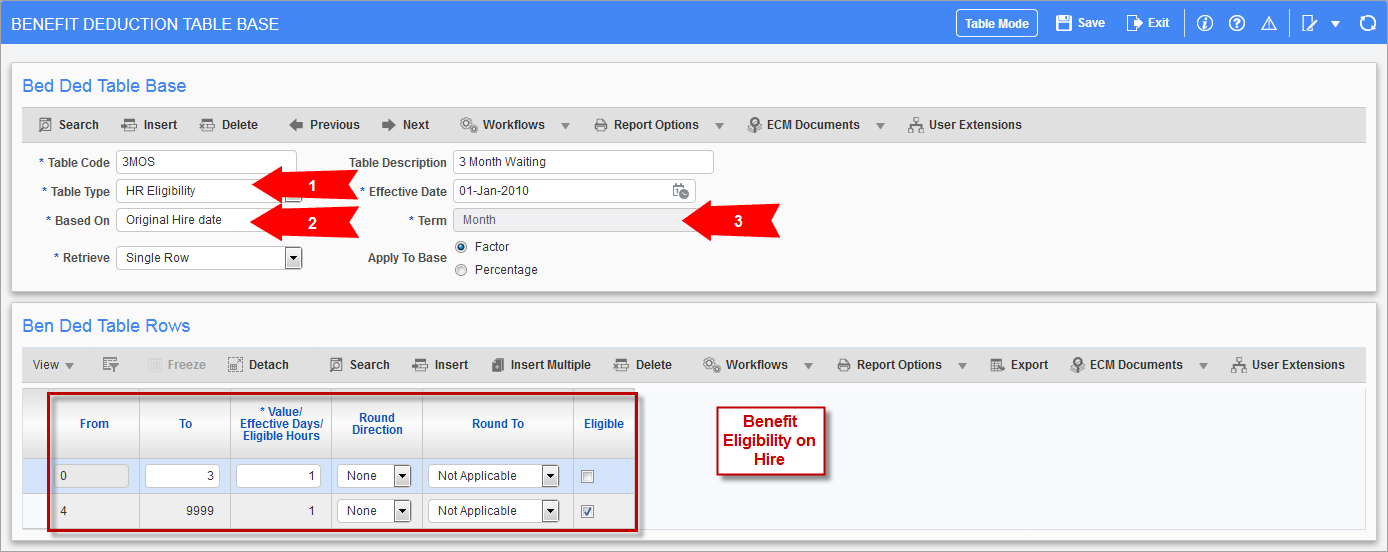Open Report Options in the top toolbar
Image resolution: width=1388 pixels, height=552 pixels.
point(646,125)
